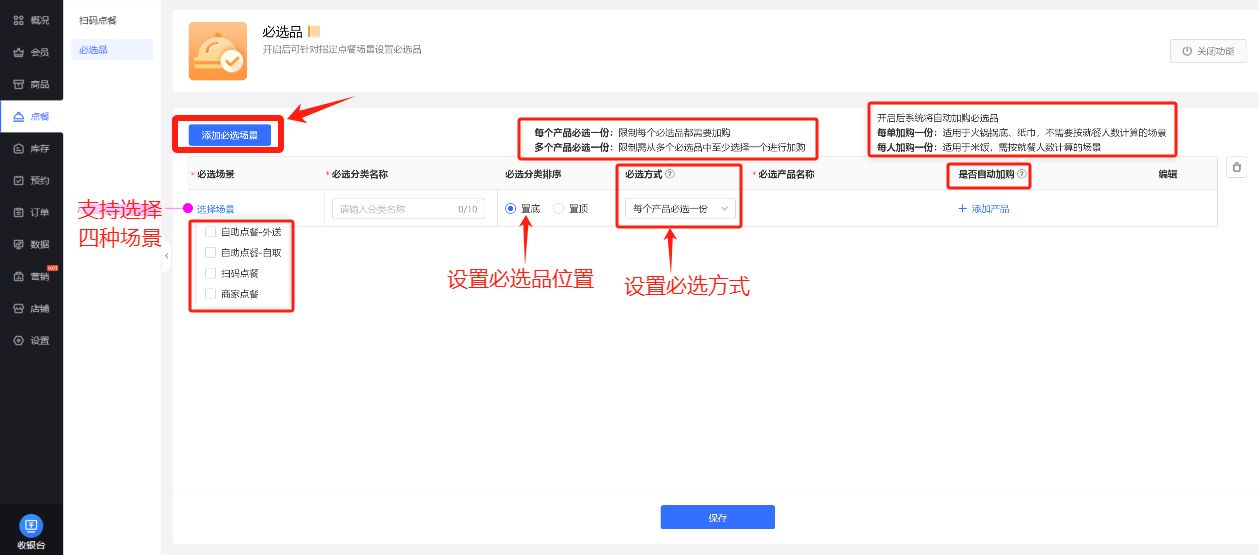Image resolution: width=1259 pixels, height=555 pixels.
Task: Check the 扫码点餐 scene checkbox
Action: click(210, 273)
